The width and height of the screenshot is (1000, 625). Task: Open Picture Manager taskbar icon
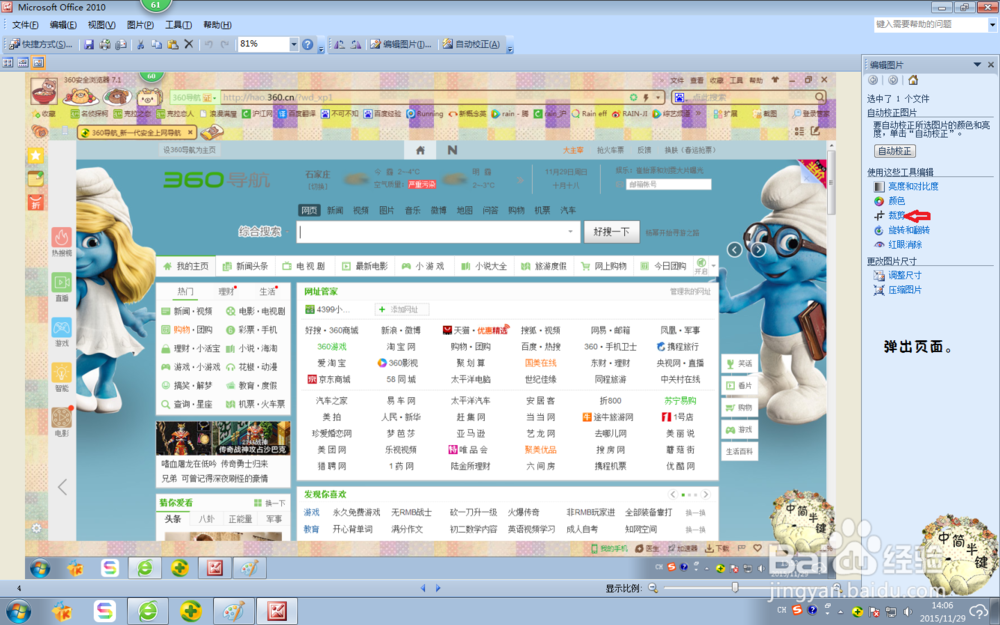click(277, 612)
